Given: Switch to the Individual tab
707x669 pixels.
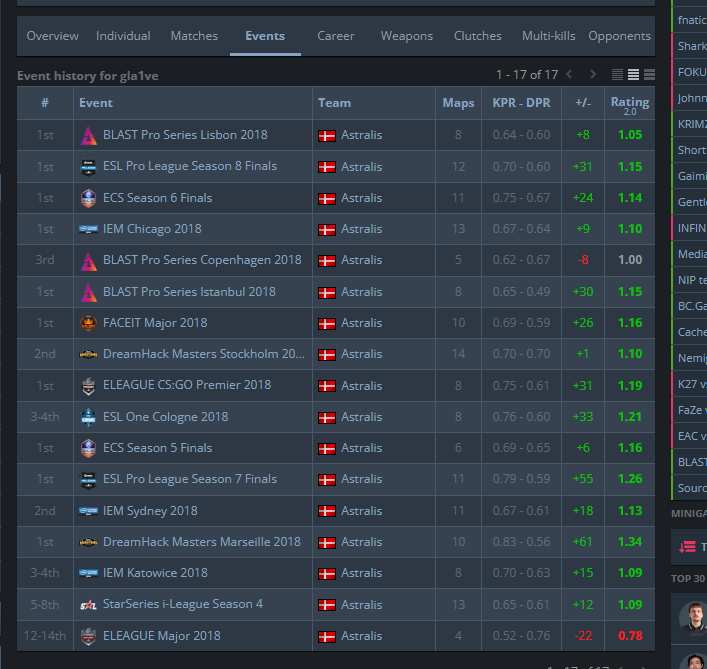Looking at the screenshot, I should pos(123,36).
